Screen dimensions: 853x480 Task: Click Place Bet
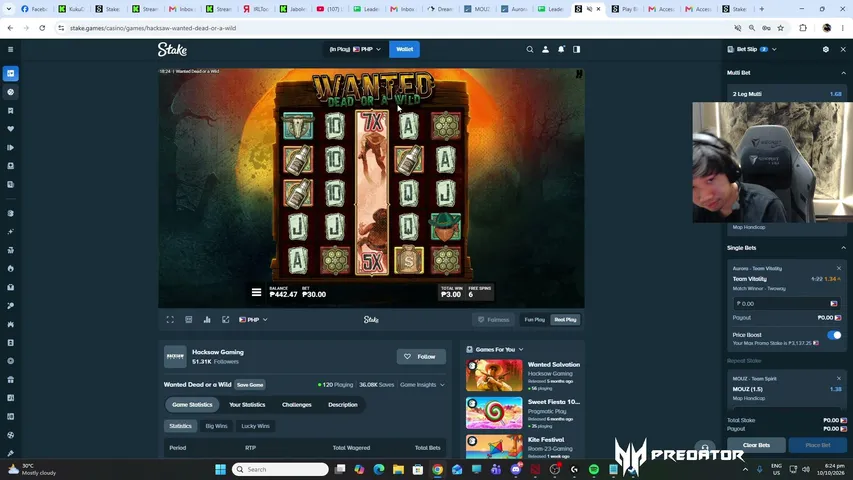coord(818,445)
